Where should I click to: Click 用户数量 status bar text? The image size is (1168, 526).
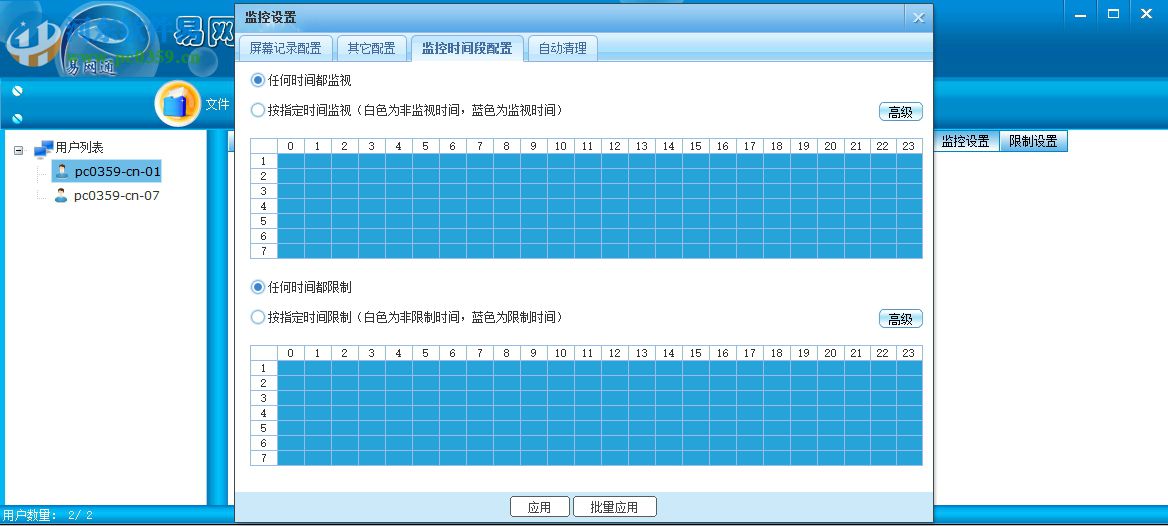tap(48, 516)
